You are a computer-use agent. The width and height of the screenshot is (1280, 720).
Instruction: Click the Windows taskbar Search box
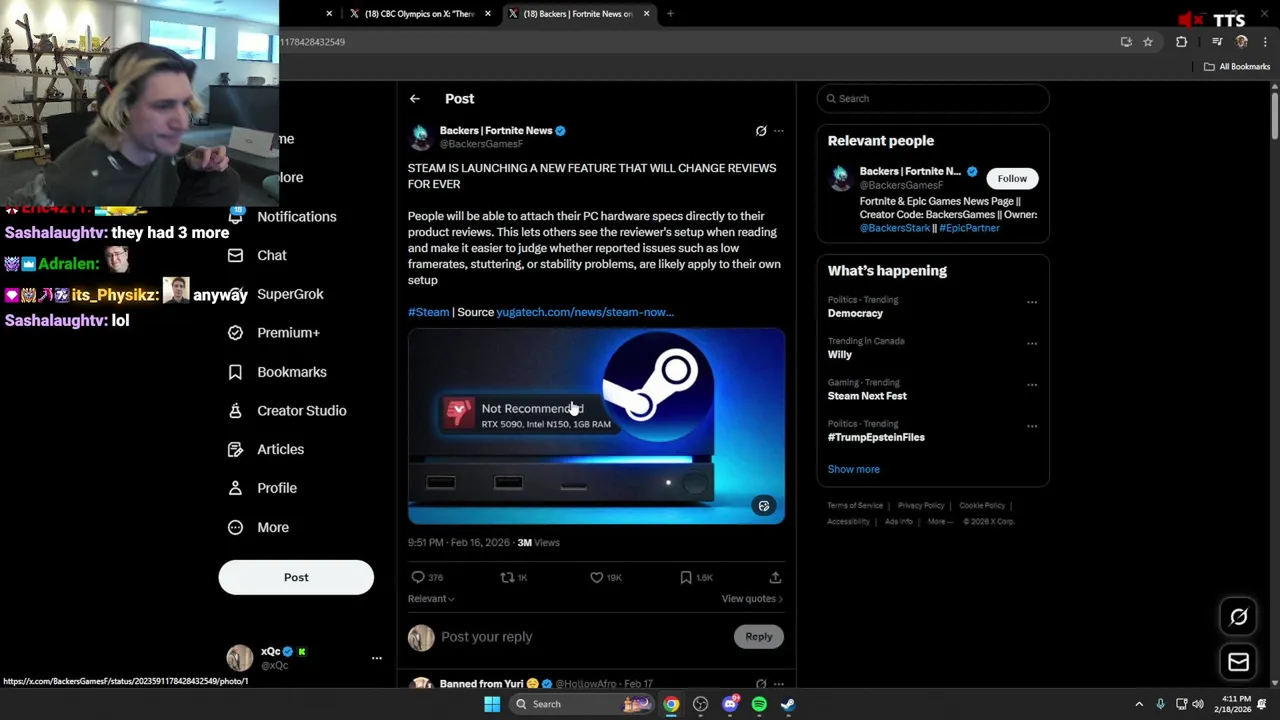583,704
